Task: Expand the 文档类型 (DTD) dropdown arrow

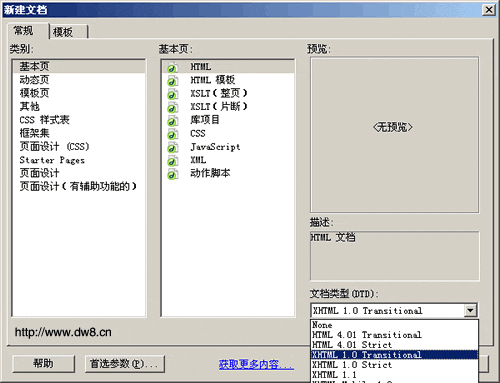Action: click(x=470, y=311)
